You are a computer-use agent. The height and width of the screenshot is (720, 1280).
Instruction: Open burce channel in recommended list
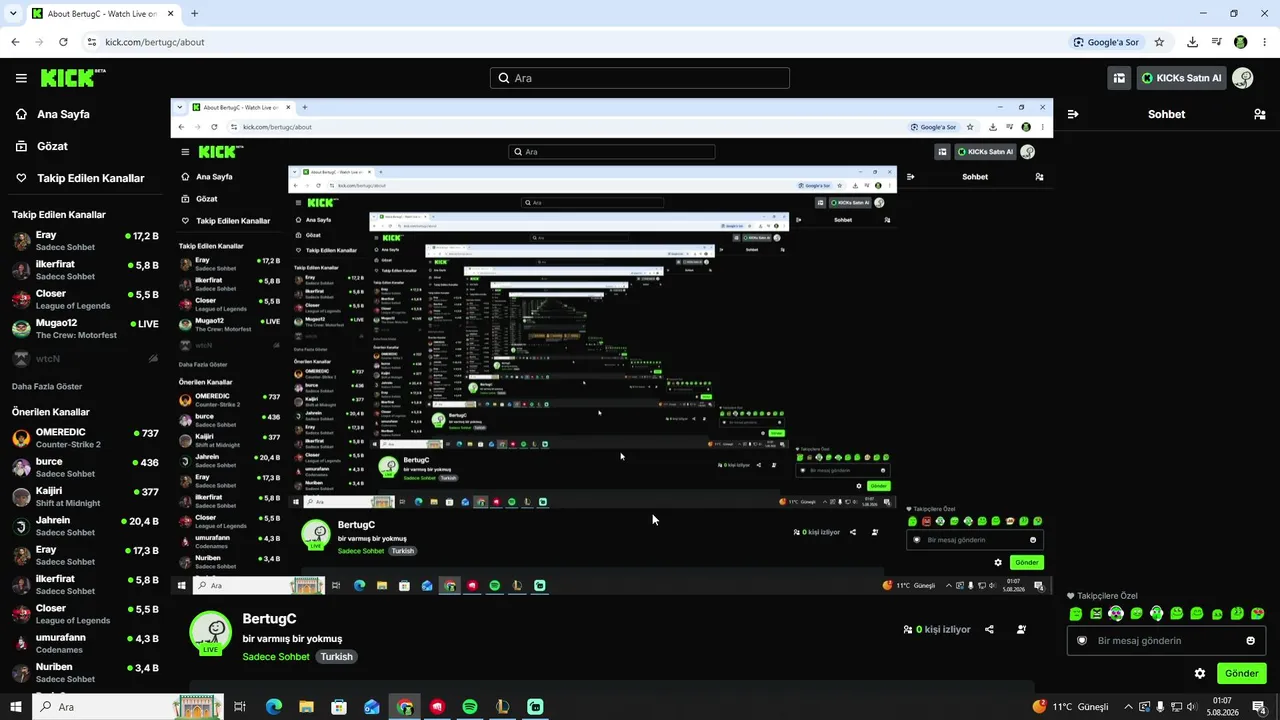point(85,467)
